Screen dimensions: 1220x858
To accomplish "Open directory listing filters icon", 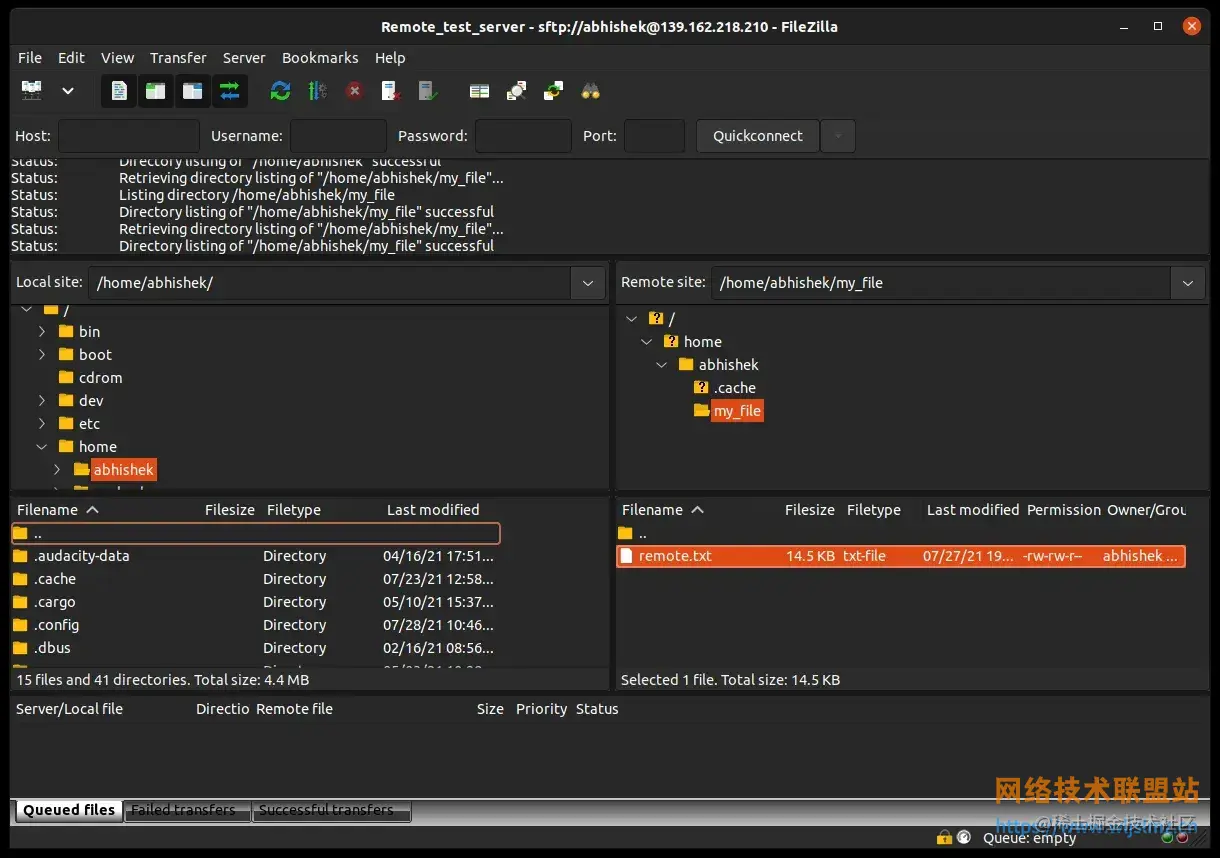I will 479,91.
